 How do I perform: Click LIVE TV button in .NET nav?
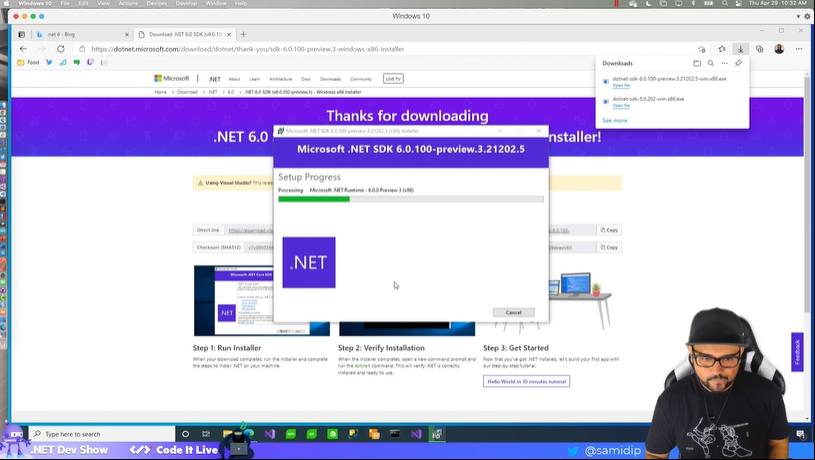[393, 78]
